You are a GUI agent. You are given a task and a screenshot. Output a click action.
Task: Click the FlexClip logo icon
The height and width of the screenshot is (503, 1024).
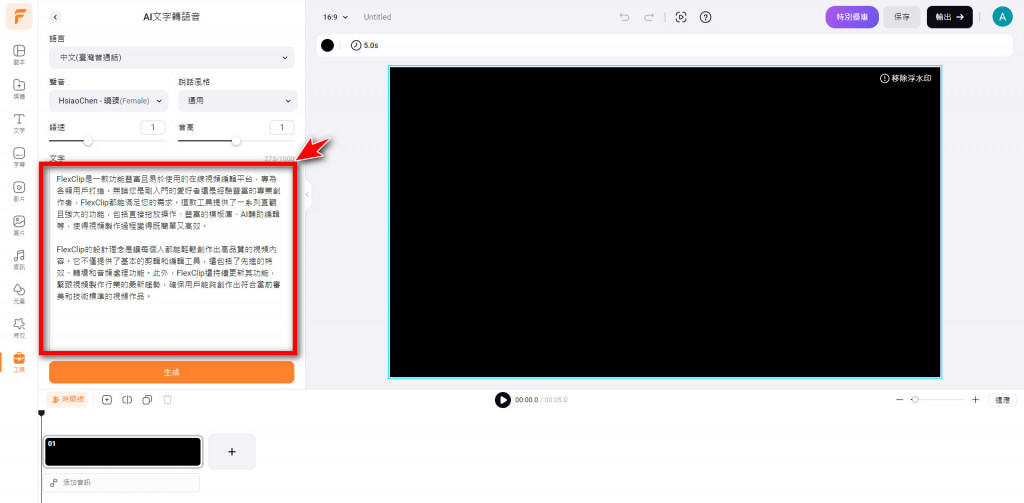(x=19, y=17)
